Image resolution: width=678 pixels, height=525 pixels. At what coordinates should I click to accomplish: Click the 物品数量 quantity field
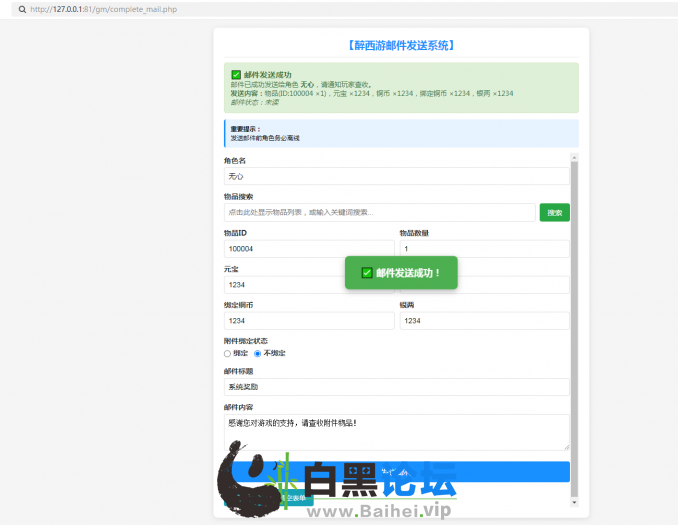pyautogui.click(x=484, y=249)
